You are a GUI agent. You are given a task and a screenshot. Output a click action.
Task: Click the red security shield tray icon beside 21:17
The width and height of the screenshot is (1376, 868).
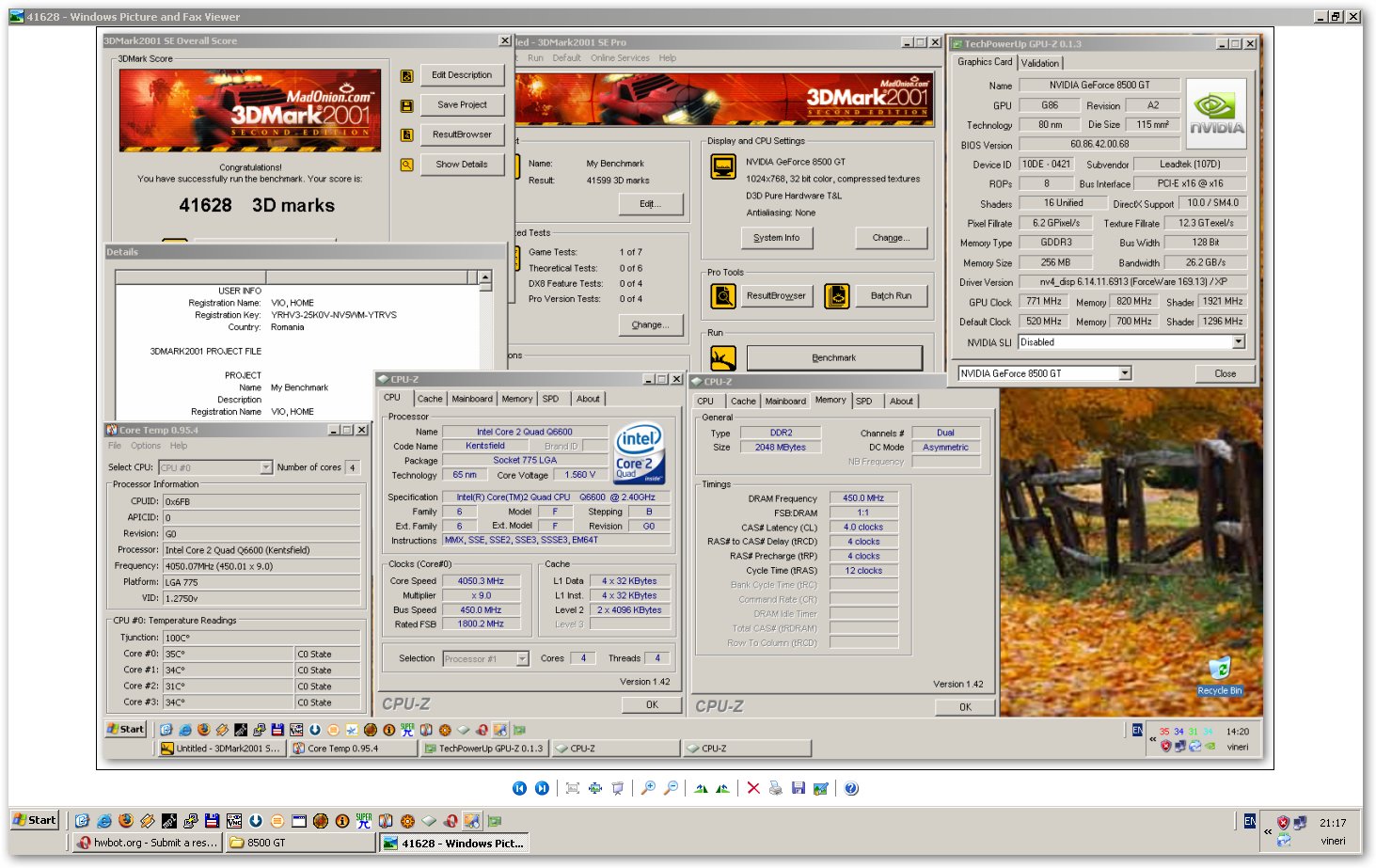(x=1283, y=823)
